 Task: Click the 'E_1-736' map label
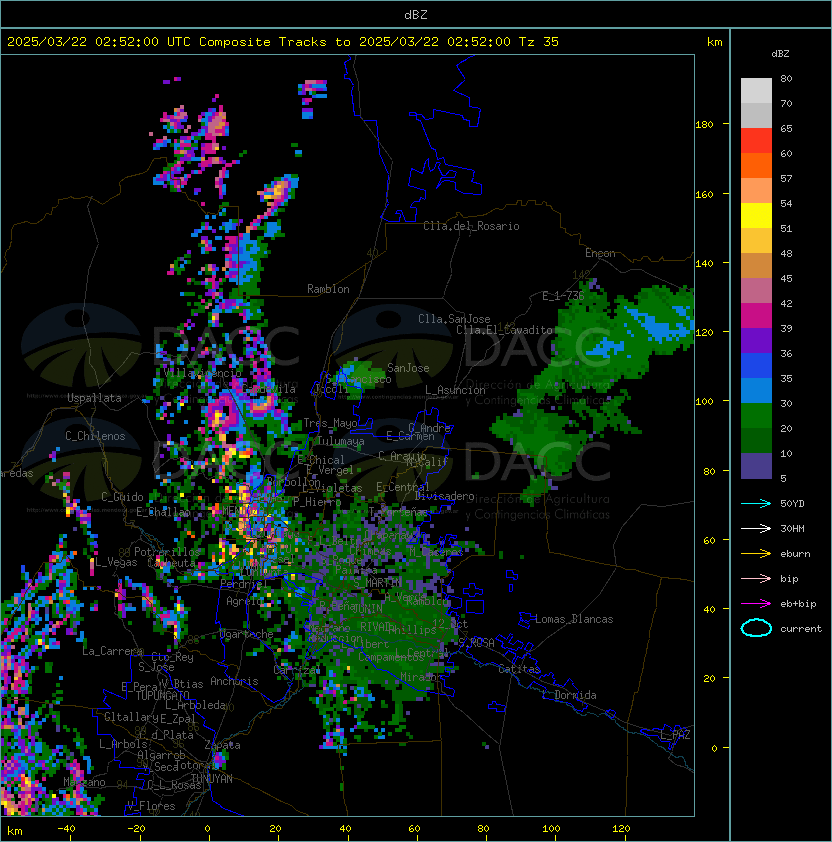pyautogui.click(x=563, y=296)
